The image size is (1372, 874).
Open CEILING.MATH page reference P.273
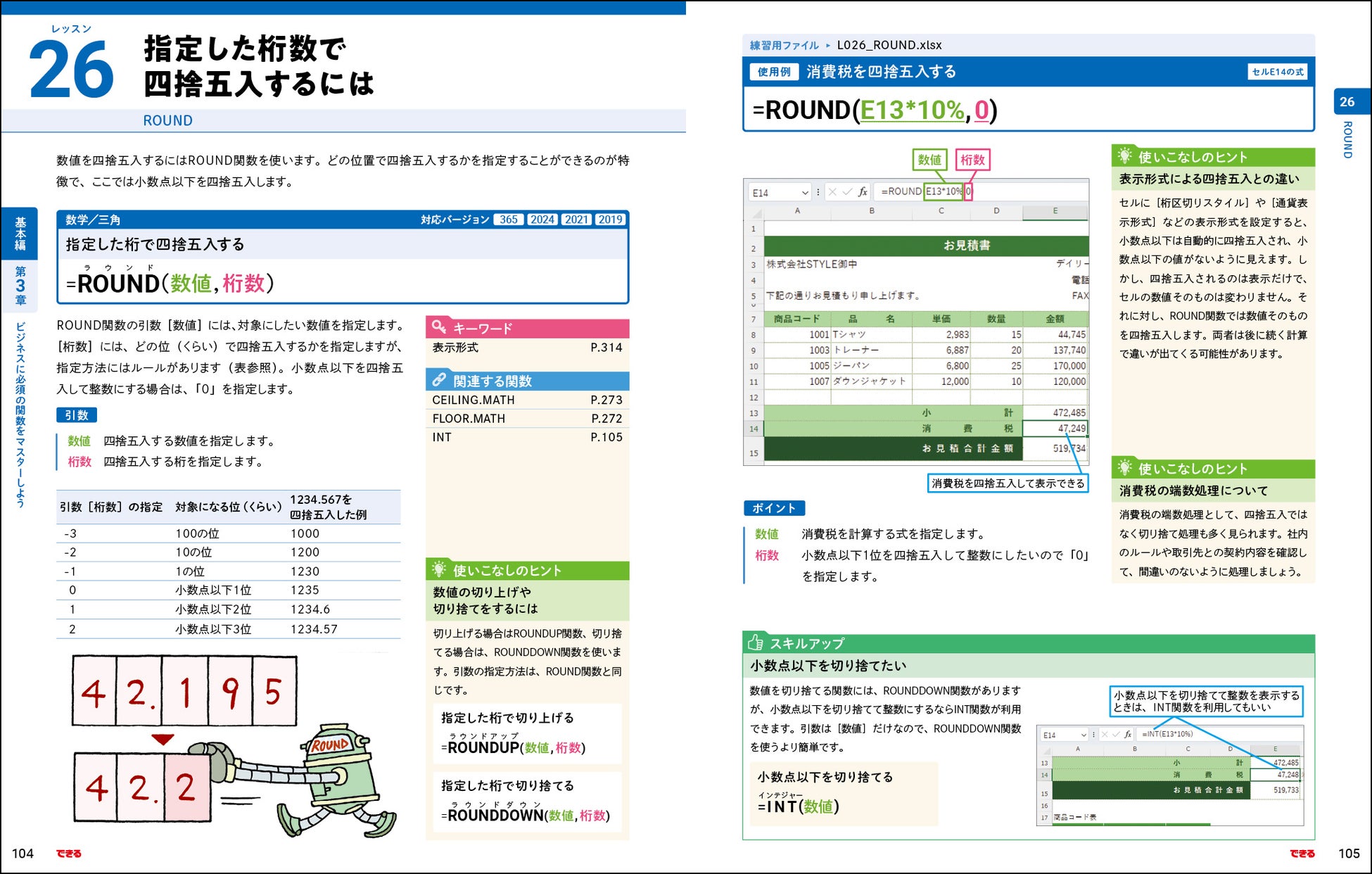[606, 400]
